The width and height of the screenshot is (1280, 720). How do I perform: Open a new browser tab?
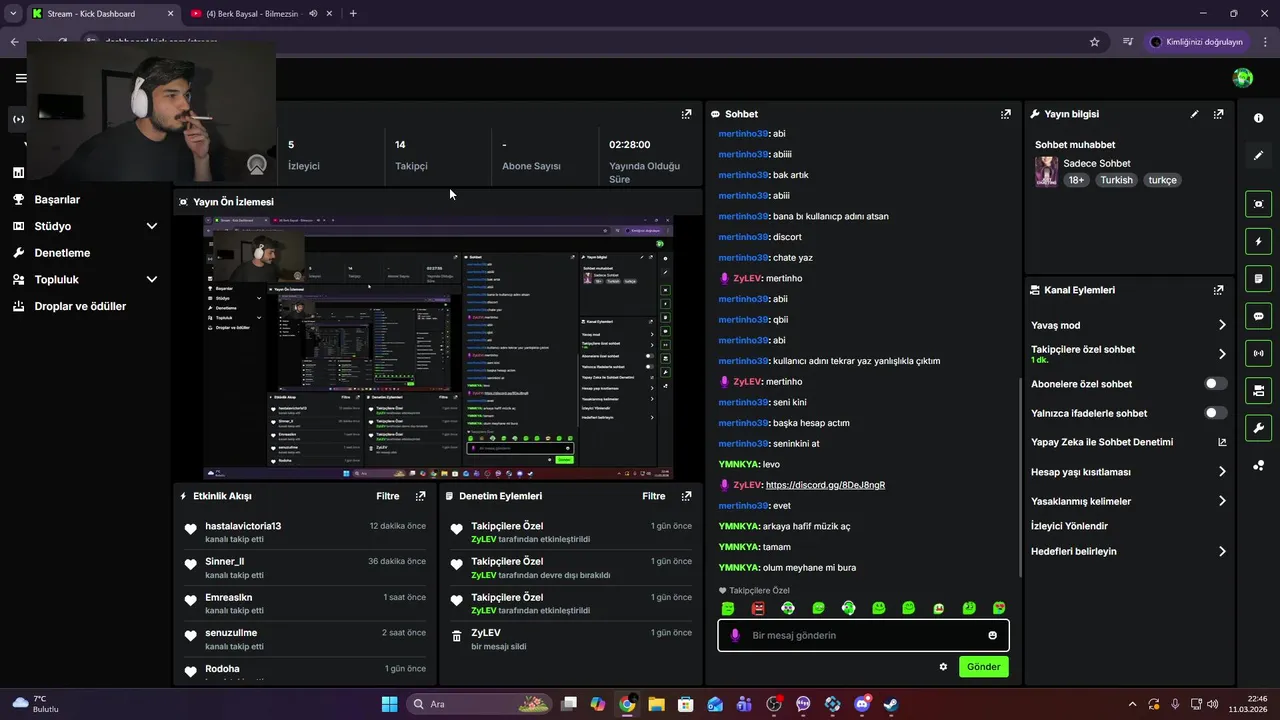coord(353,14)
